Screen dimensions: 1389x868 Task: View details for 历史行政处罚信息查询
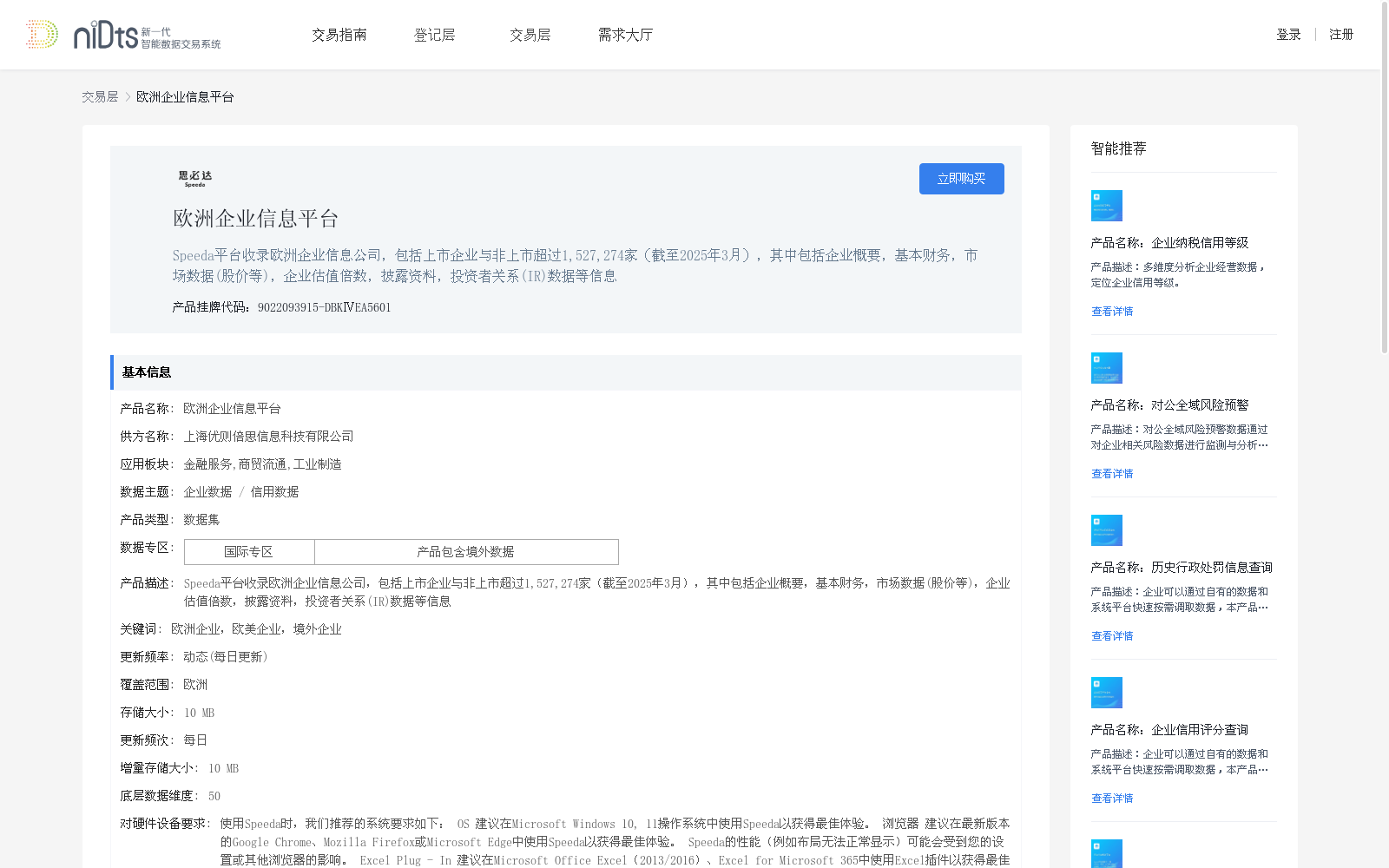pyautogui.click(x=1112, y=636)
